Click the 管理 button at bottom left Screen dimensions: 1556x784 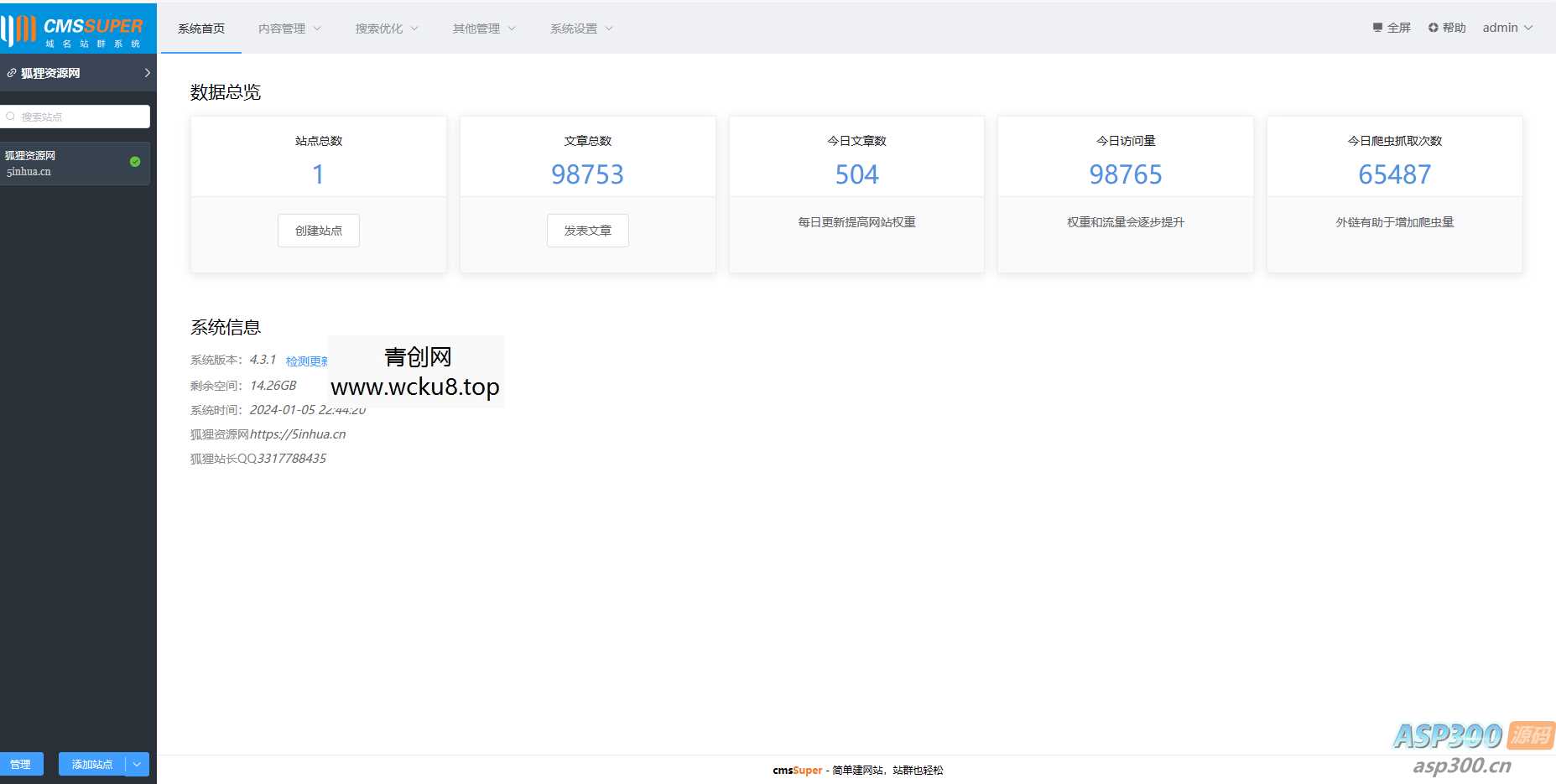(22, 764)
